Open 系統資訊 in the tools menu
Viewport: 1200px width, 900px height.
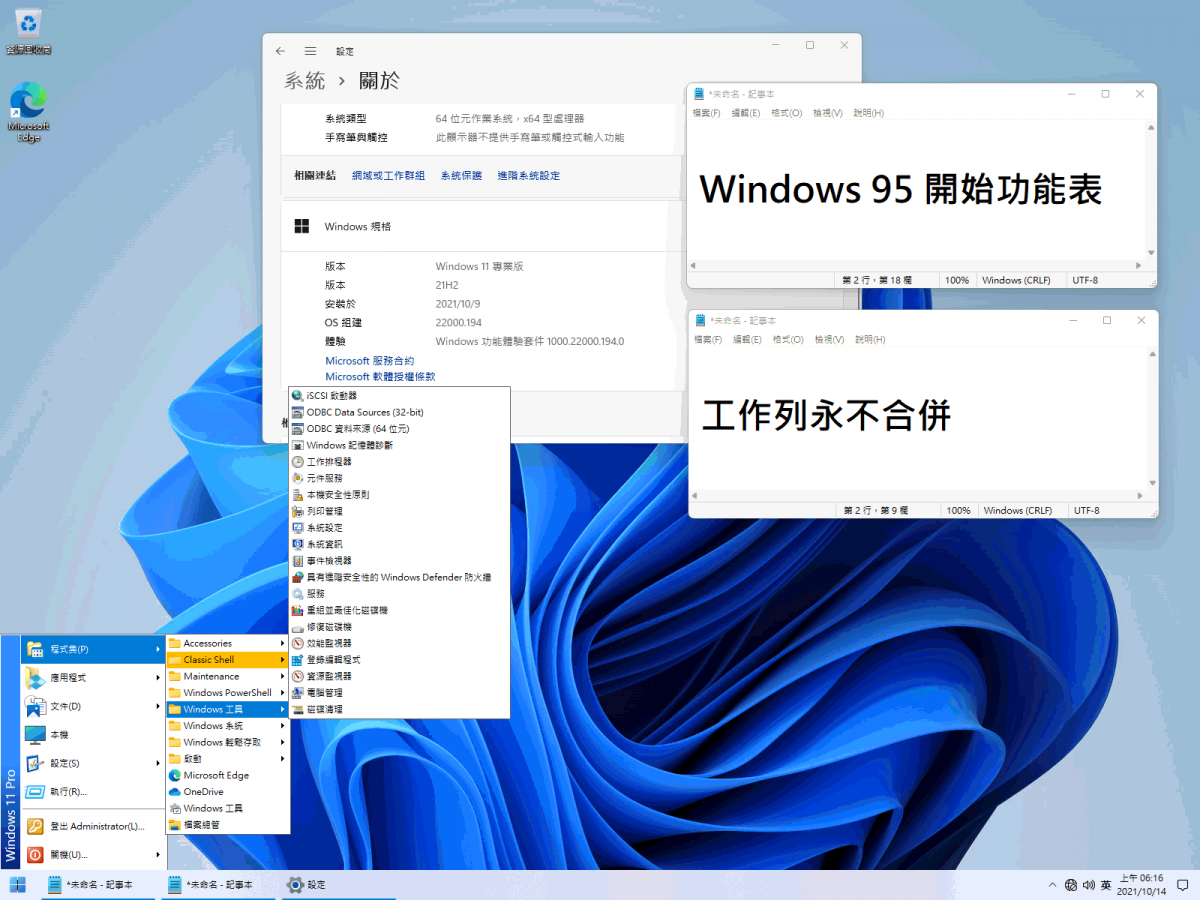tap(399, 544)
